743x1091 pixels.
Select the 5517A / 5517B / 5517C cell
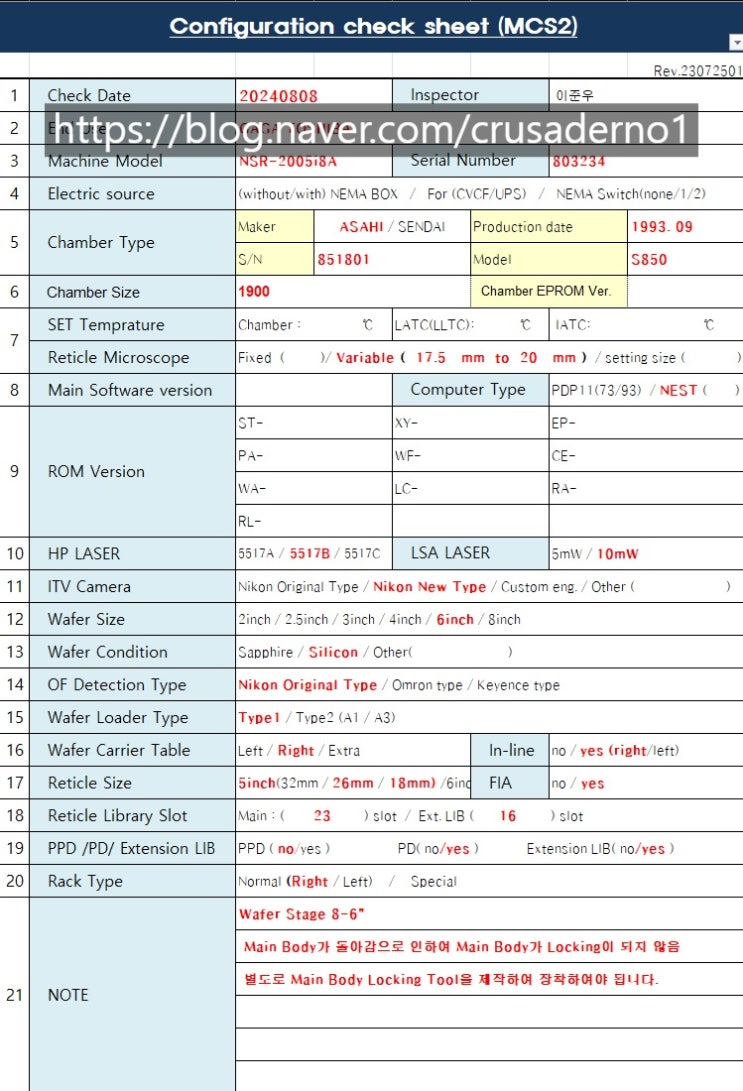pos(314,554)
